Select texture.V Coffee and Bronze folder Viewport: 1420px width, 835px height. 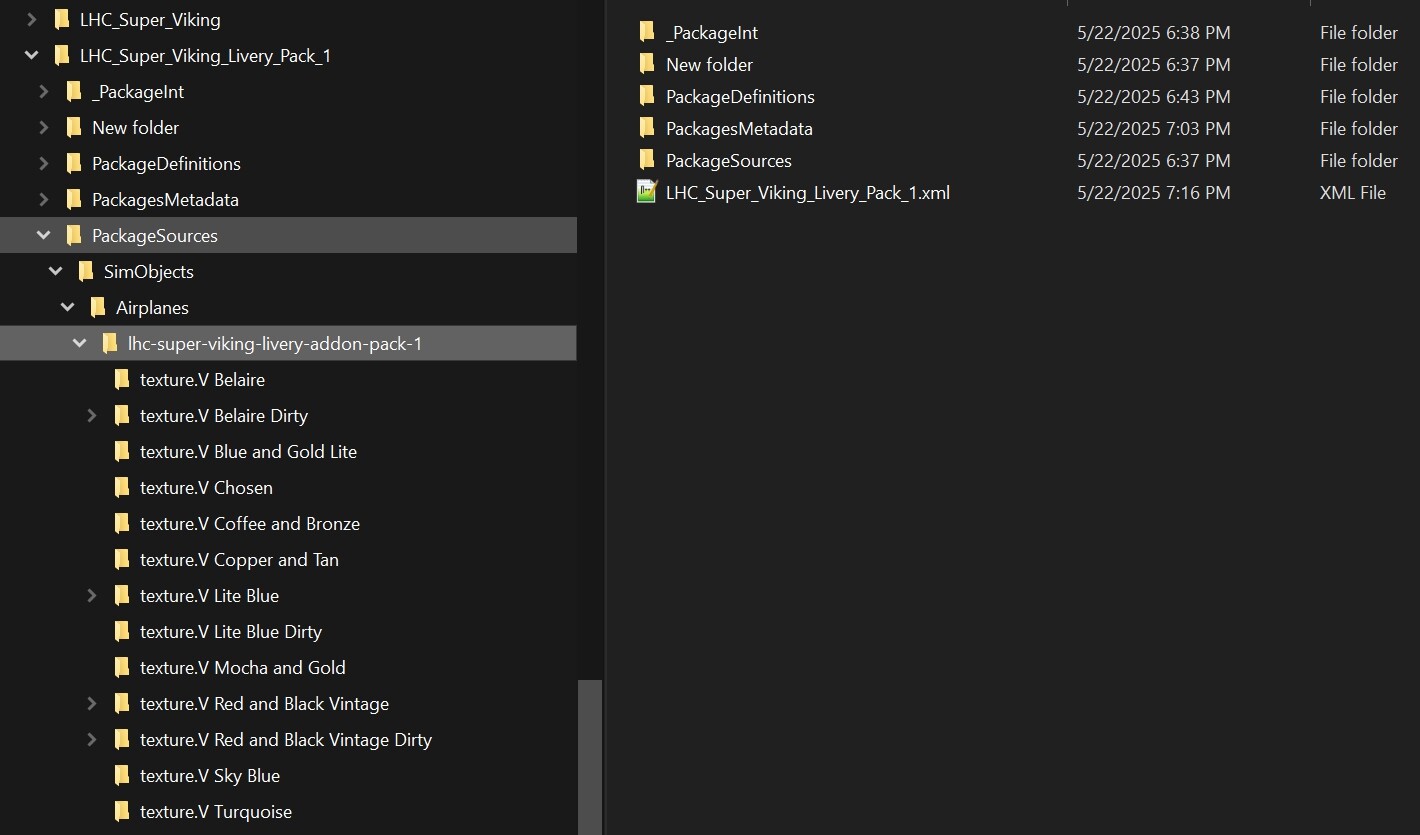click(x=250, y=524)
